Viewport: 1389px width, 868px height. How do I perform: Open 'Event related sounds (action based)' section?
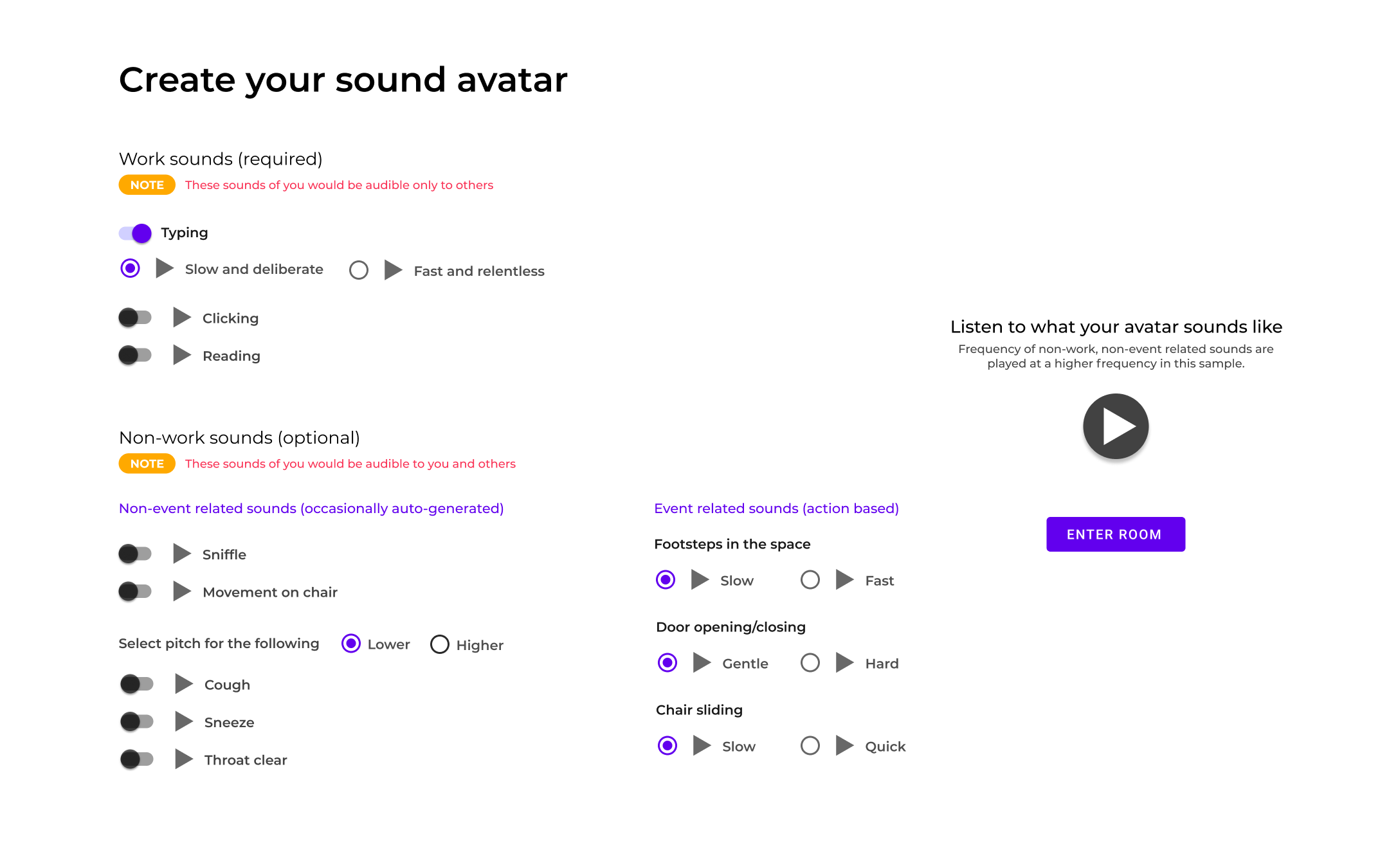(x=776, y=508)
